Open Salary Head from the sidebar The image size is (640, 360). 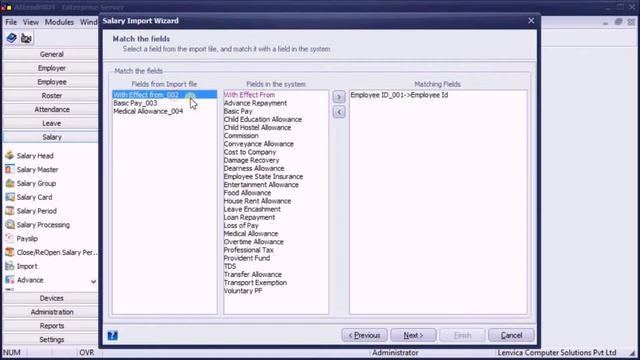[x=35, y=156]
